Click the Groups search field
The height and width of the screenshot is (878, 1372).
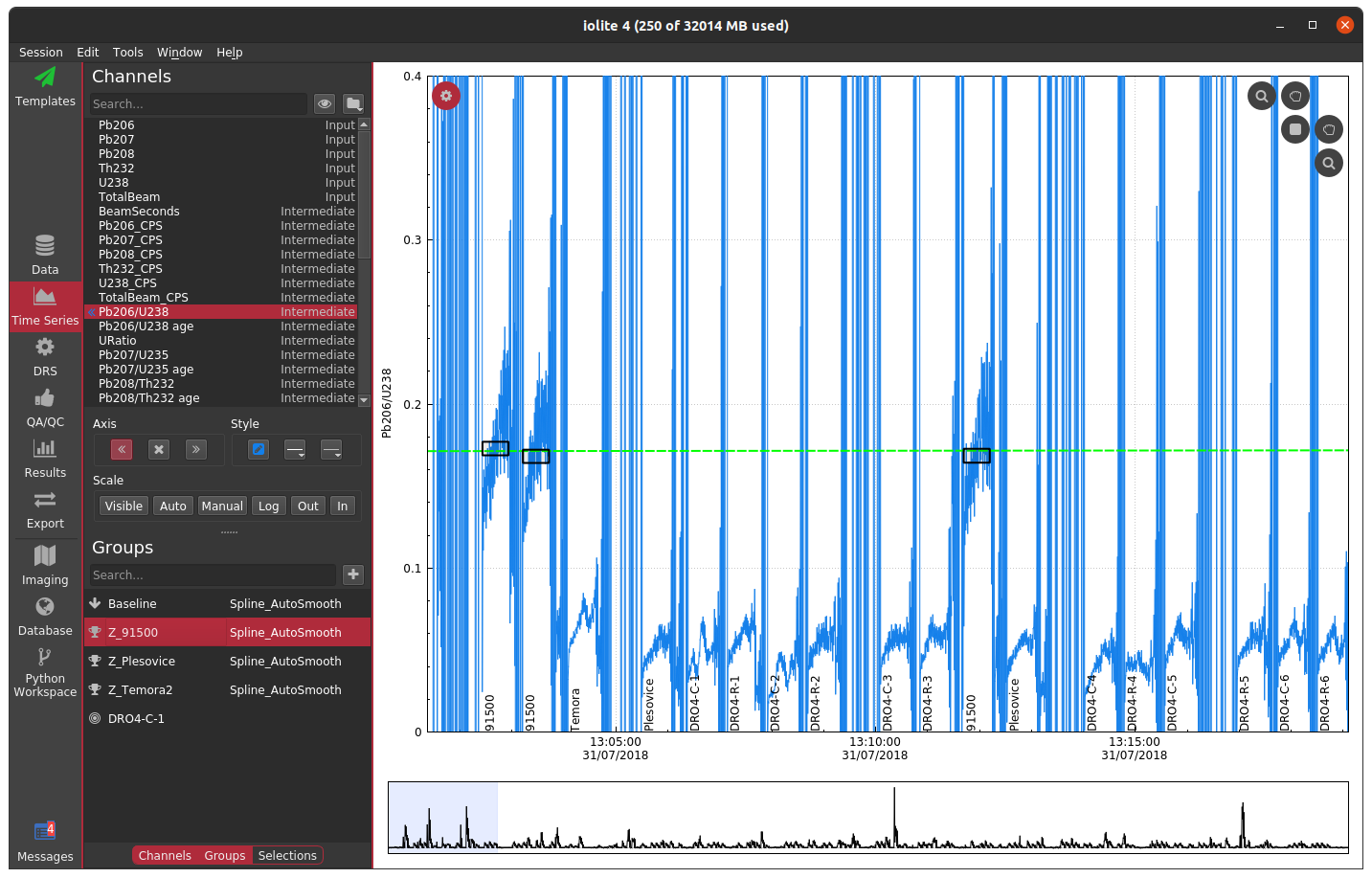(213, 574)
